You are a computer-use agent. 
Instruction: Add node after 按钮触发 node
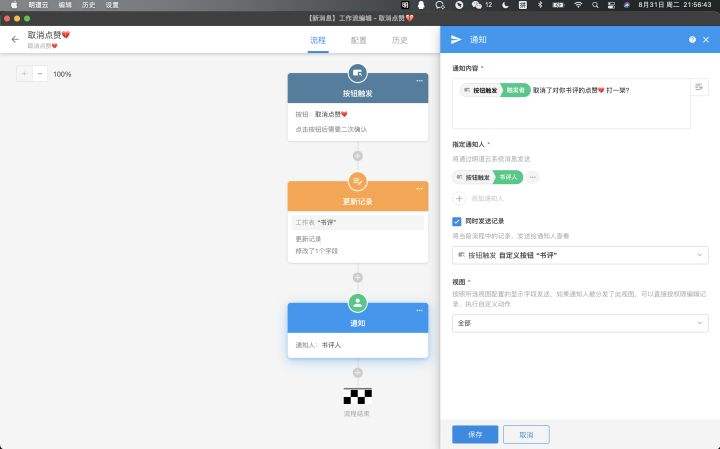point(358,156)
